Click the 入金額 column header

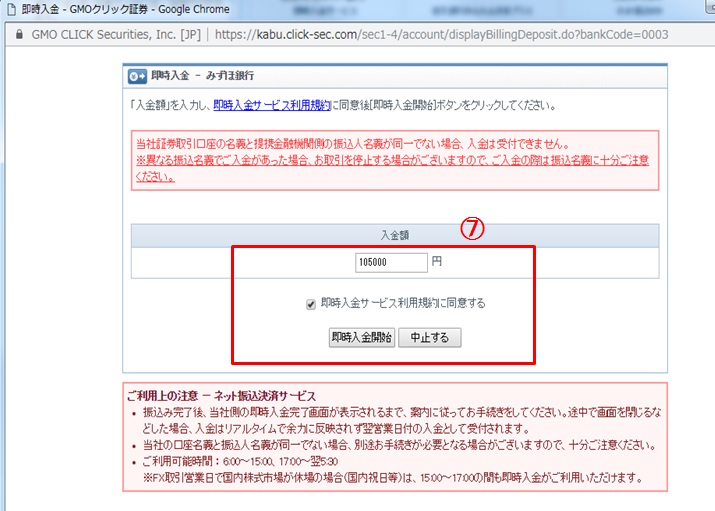pos(395,235)
